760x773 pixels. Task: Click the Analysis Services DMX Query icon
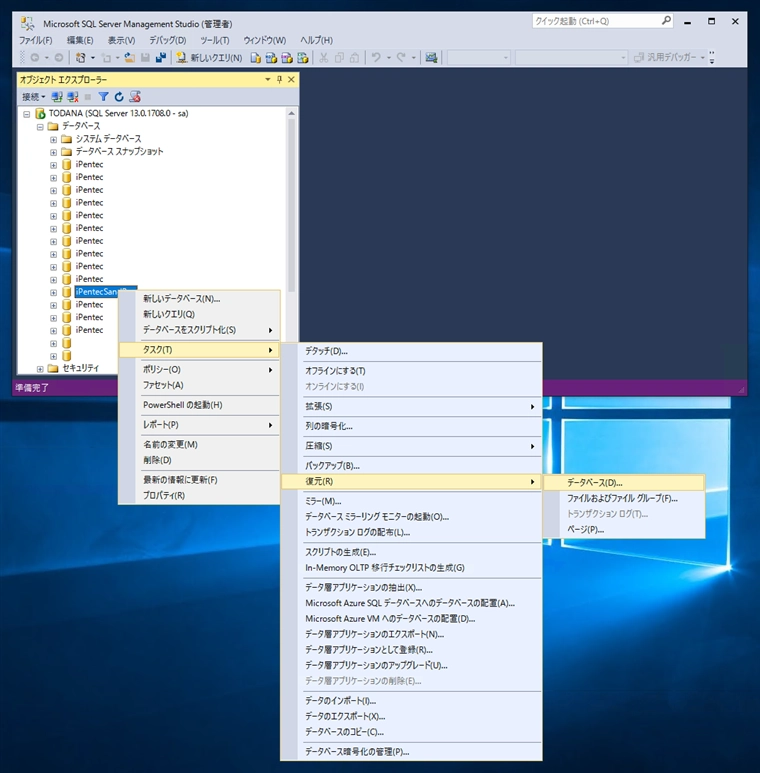coord(287,58)
